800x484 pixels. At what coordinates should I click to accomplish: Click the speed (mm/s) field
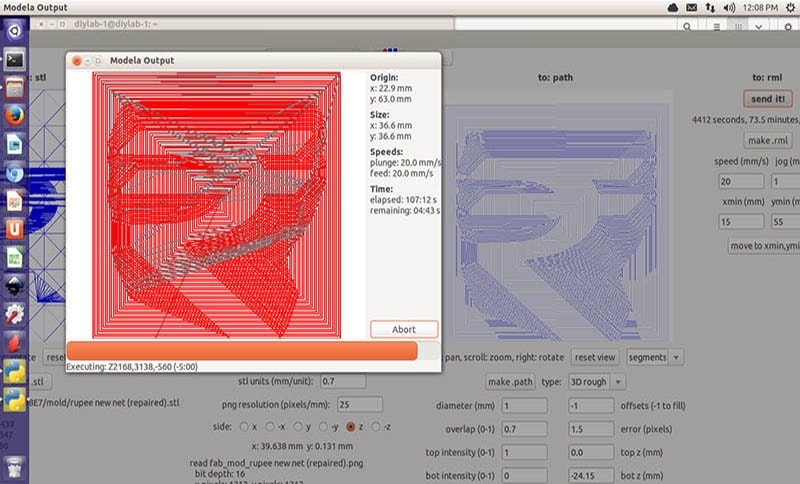click(x=741, y=181)
